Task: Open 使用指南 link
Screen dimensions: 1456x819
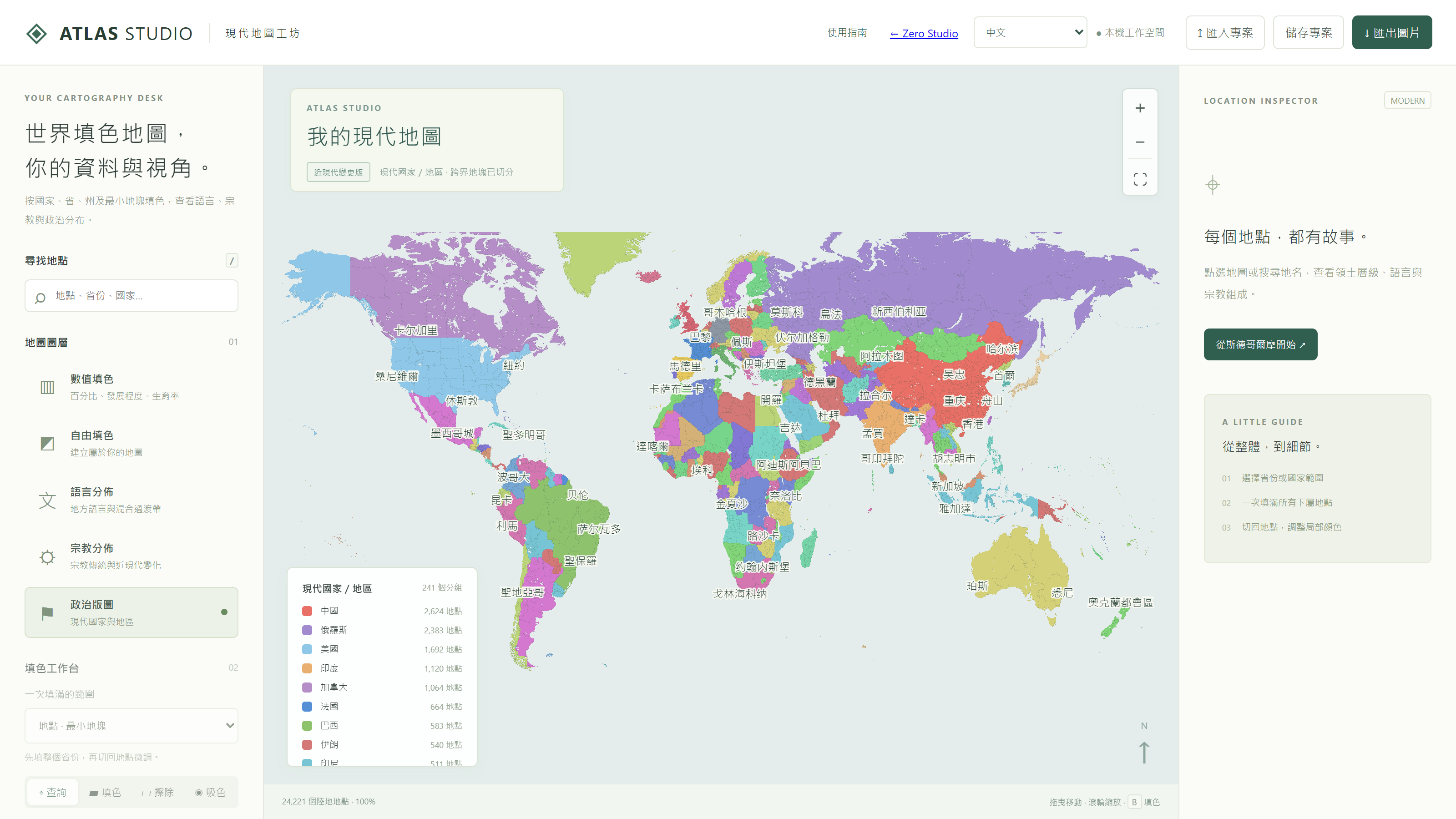Action: [x=847, y=33]
